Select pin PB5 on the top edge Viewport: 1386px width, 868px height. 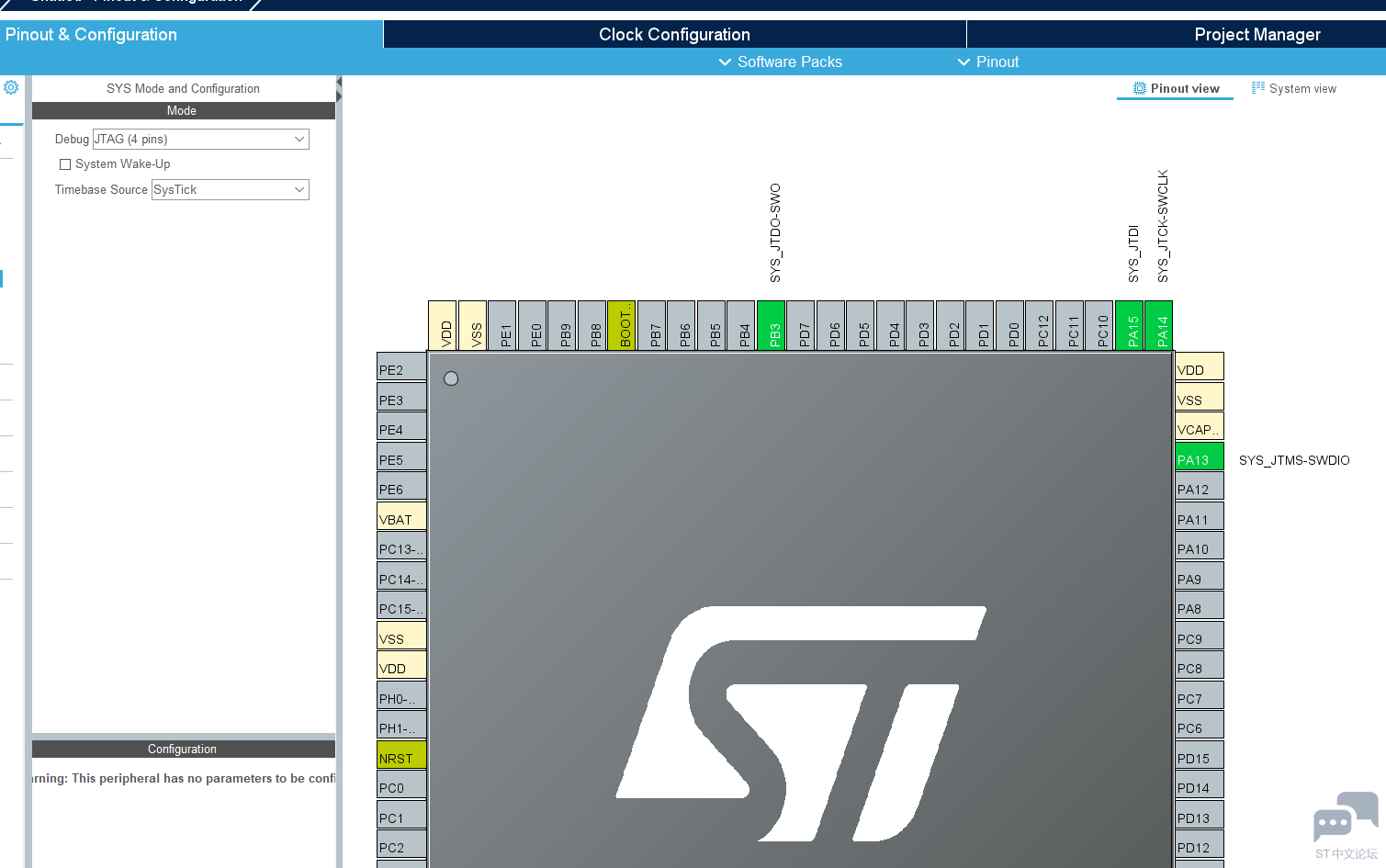pyautogui.click(x=711, y=325)
